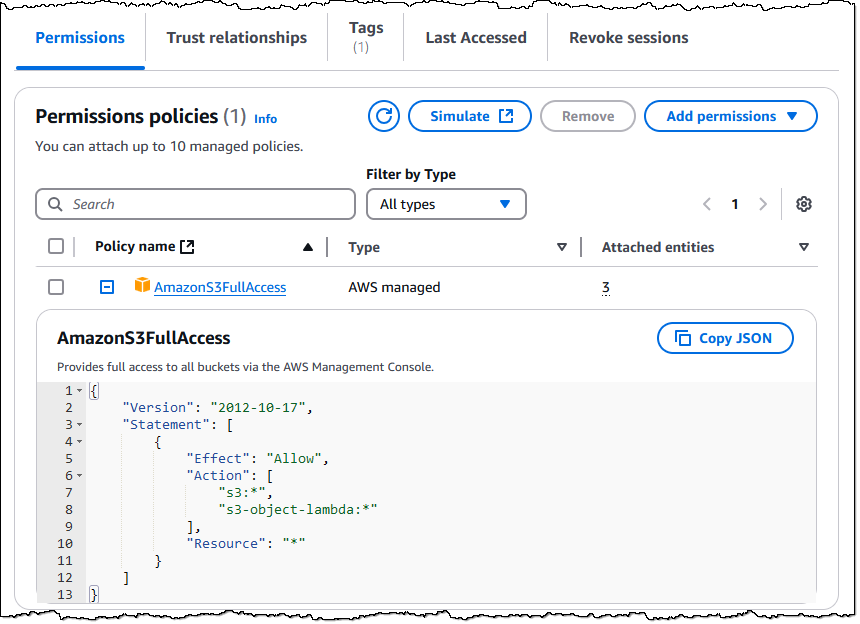Click the orange AmazonS3FullAccess policy cube icon
The height and width of the screenshot is (624, 860).
[x=142, y=285]
